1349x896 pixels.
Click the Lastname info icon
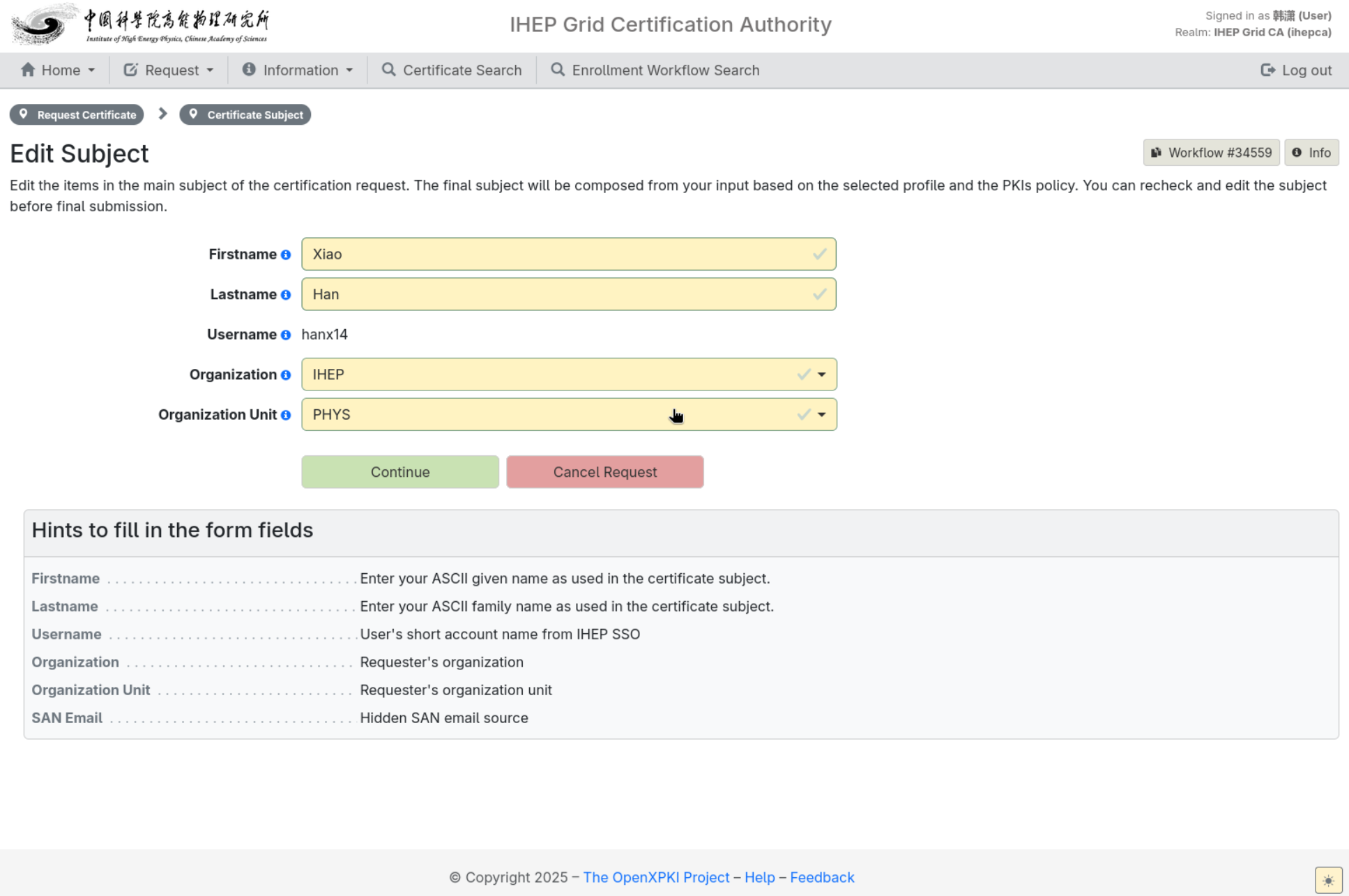pos(286,296)
